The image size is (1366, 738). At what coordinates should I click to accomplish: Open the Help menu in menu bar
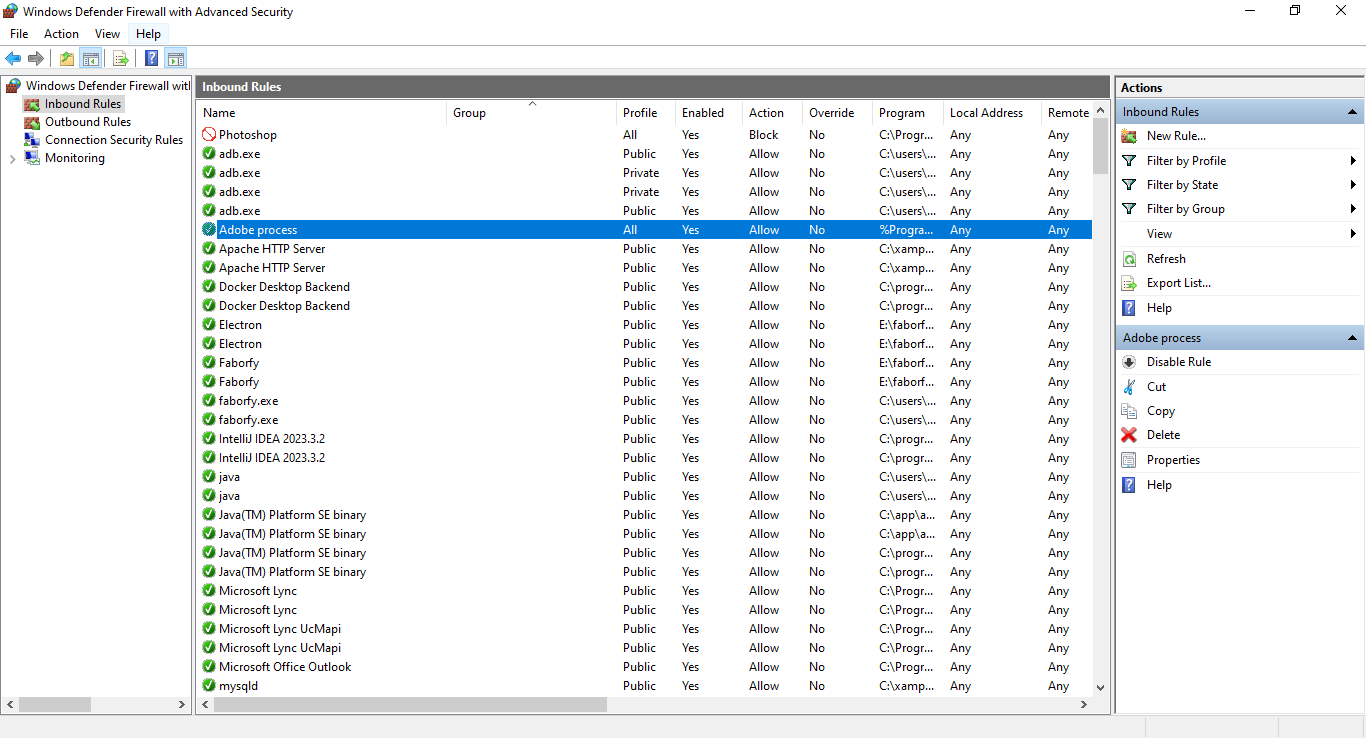pyautogui.click(x=148, y=34)
